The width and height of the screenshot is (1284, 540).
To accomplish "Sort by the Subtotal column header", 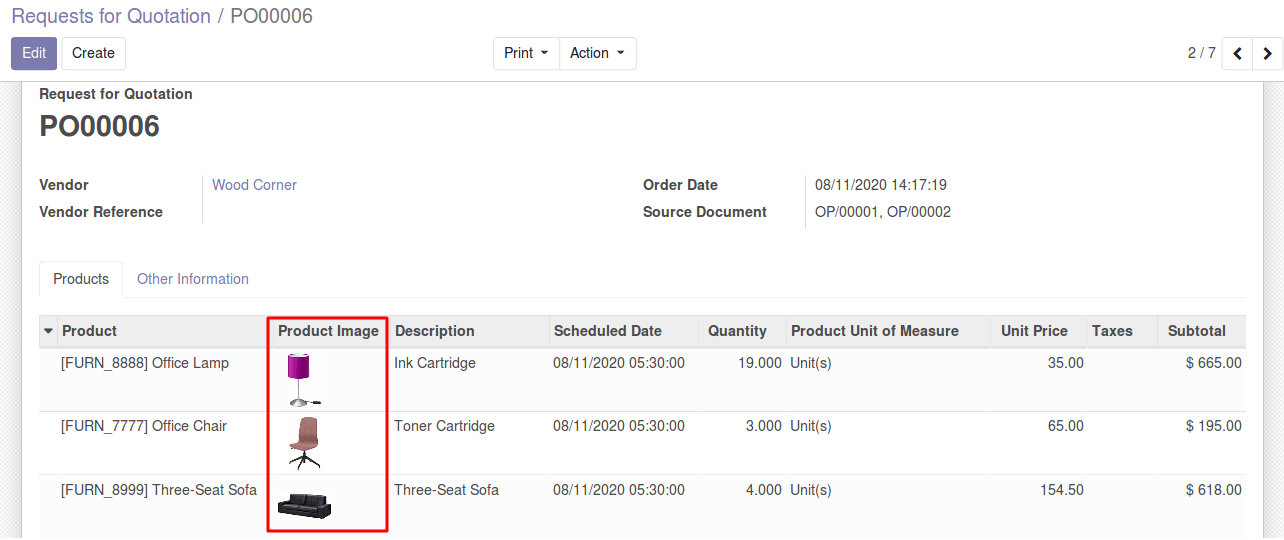I will point(1196,331).
